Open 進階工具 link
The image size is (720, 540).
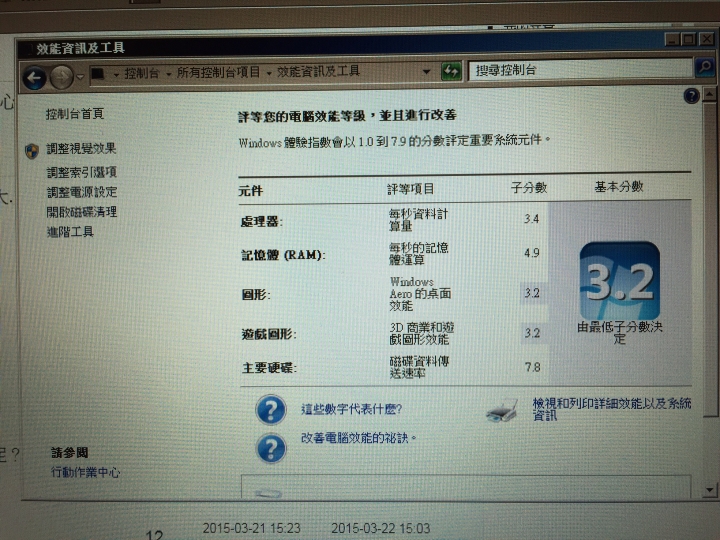70,231
